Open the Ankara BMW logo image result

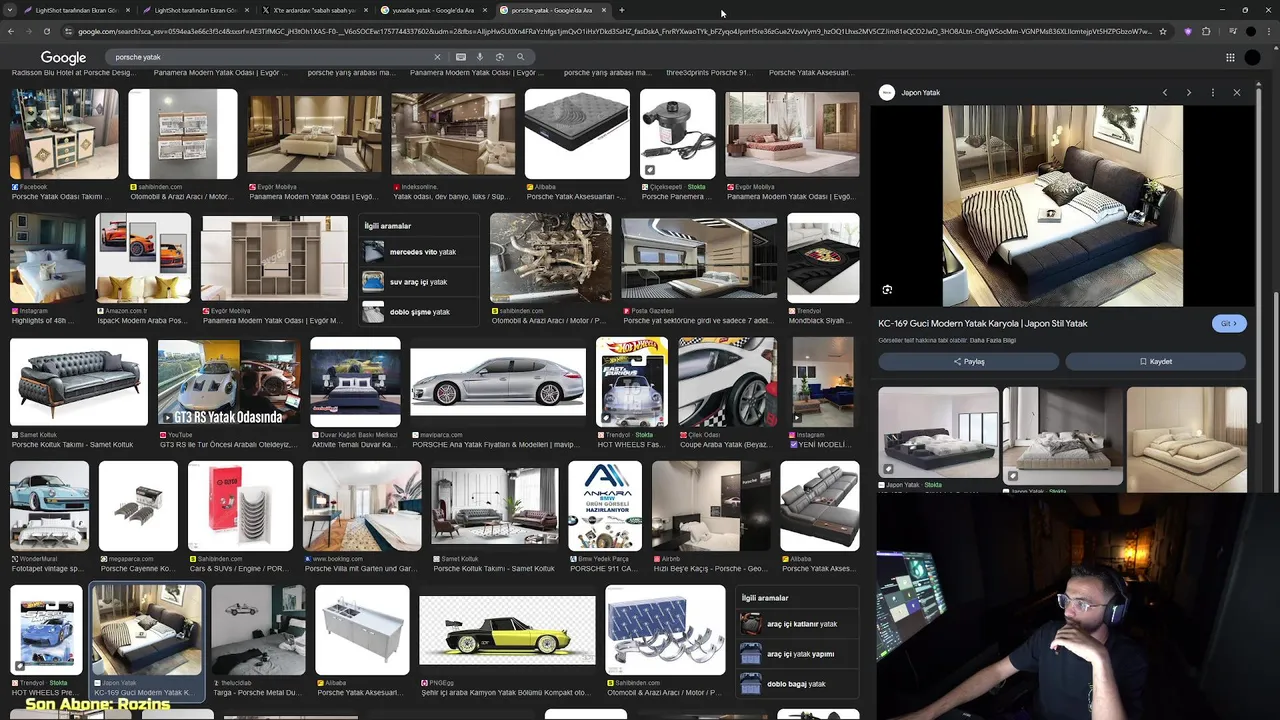605,506
